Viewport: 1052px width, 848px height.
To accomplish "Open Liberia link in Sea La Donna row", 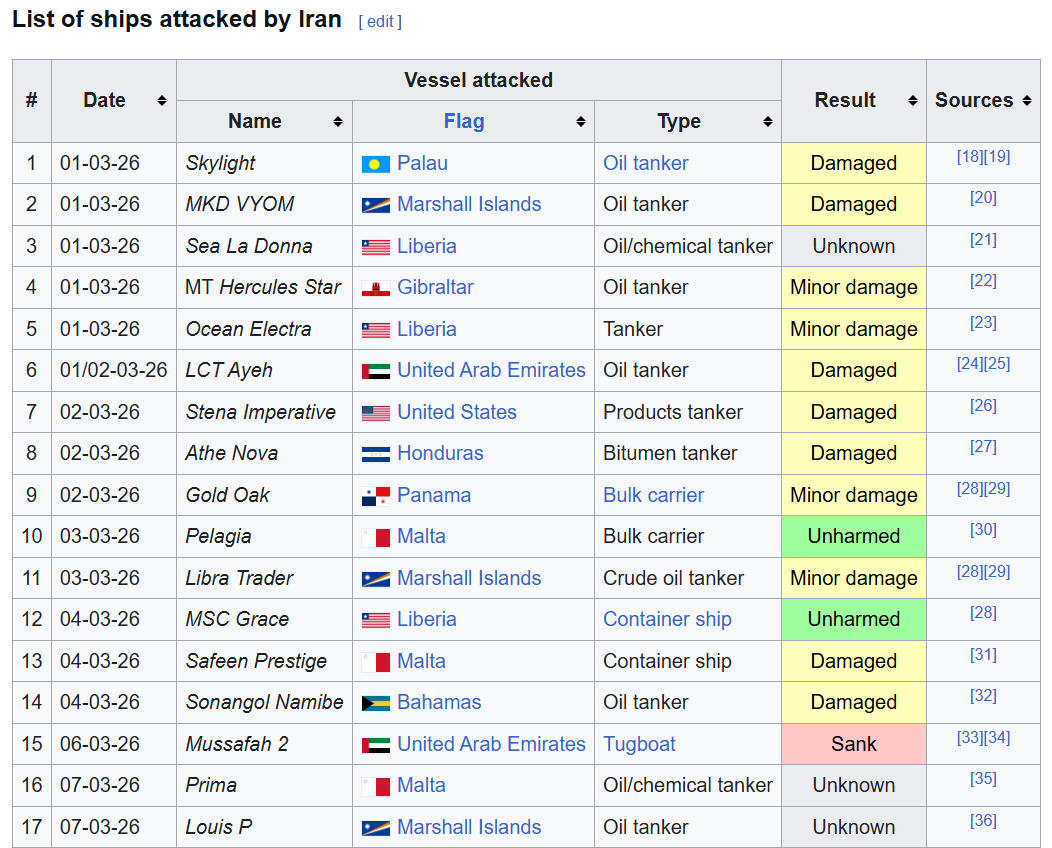I will pyautogui.click(x=427, y=246).
